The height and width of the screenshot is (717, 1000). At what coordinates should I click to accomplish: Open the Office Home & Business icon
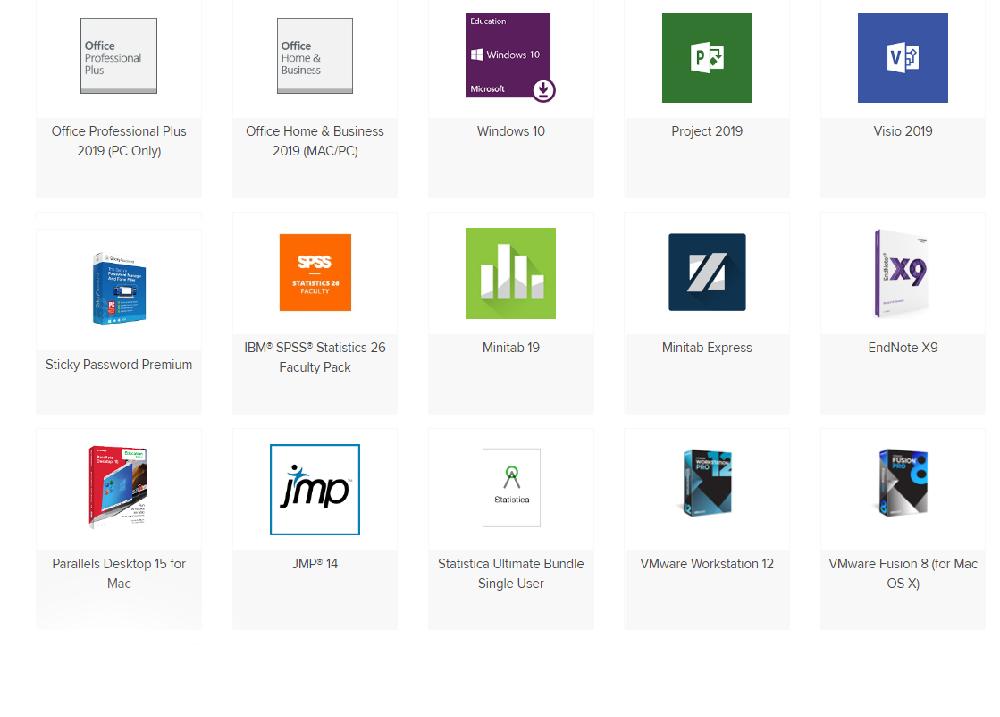pyautogui.click(x=314, y=56)
